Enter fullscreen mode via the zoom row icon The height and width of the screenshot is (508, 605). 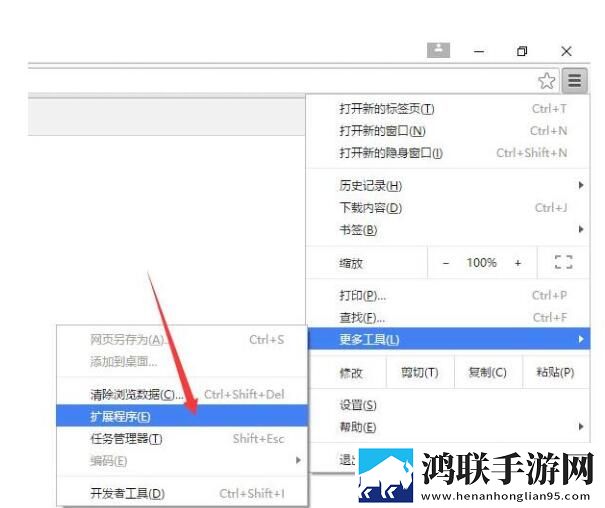[x=563, y=262]
